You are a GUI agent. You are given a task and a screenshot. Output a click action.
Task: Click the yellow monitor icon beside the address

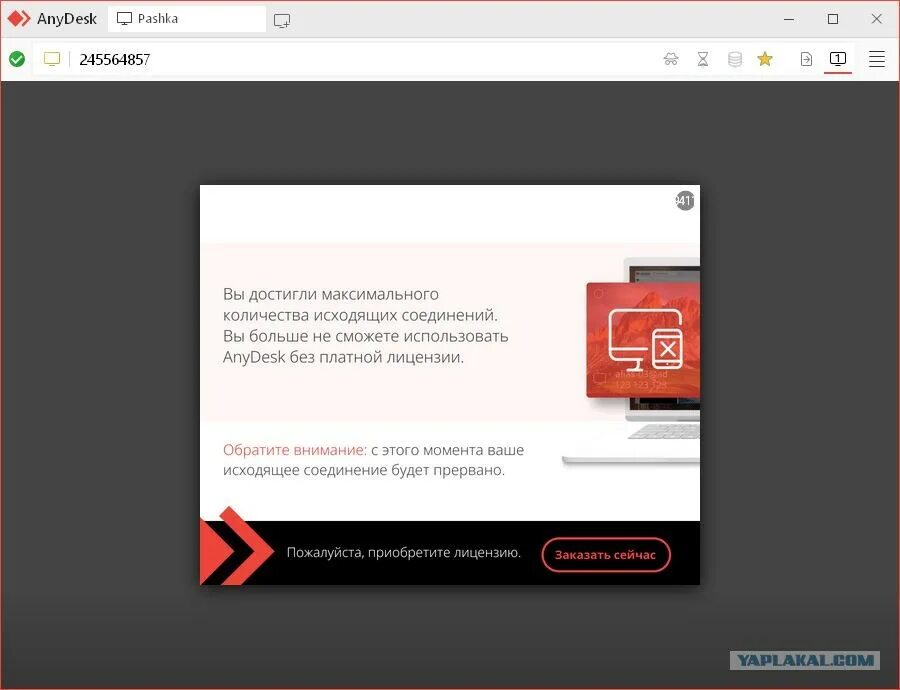tap(52, 59)
